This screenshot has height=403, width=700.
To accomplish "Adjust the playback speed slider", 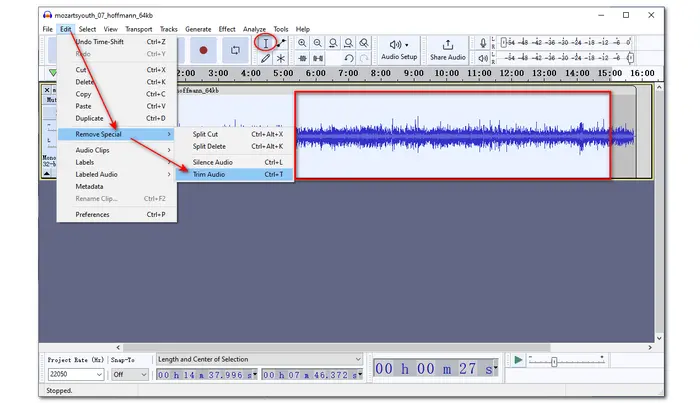I will pos(554,361).
